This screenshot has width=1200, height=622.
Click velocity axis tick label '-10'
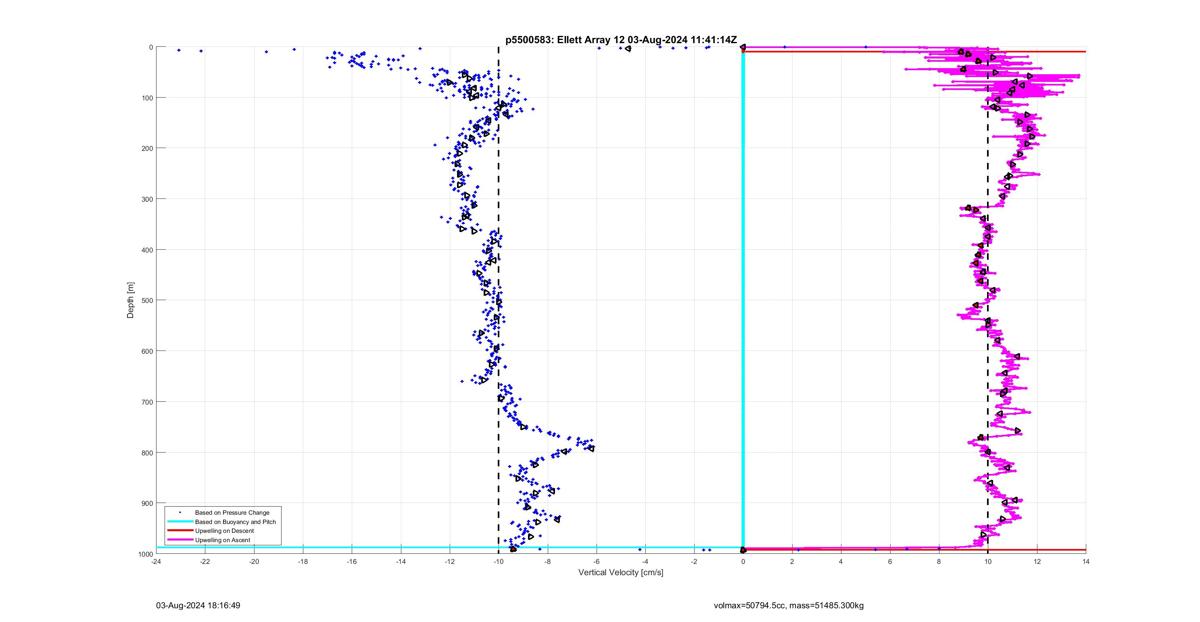pos(498,562)
